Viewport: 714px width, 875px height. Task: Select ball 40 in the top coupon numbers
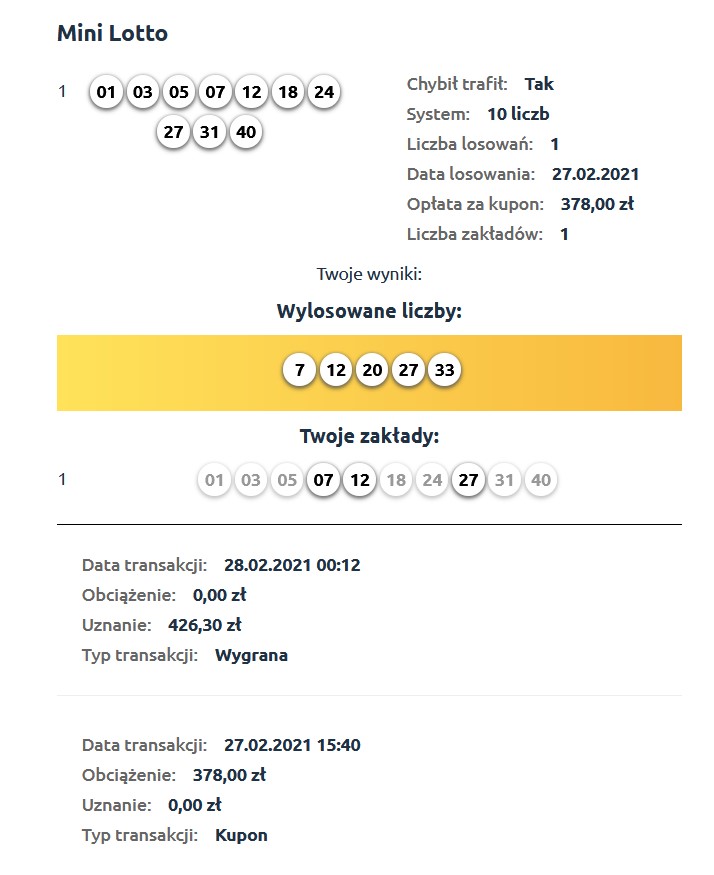point(245,132)
